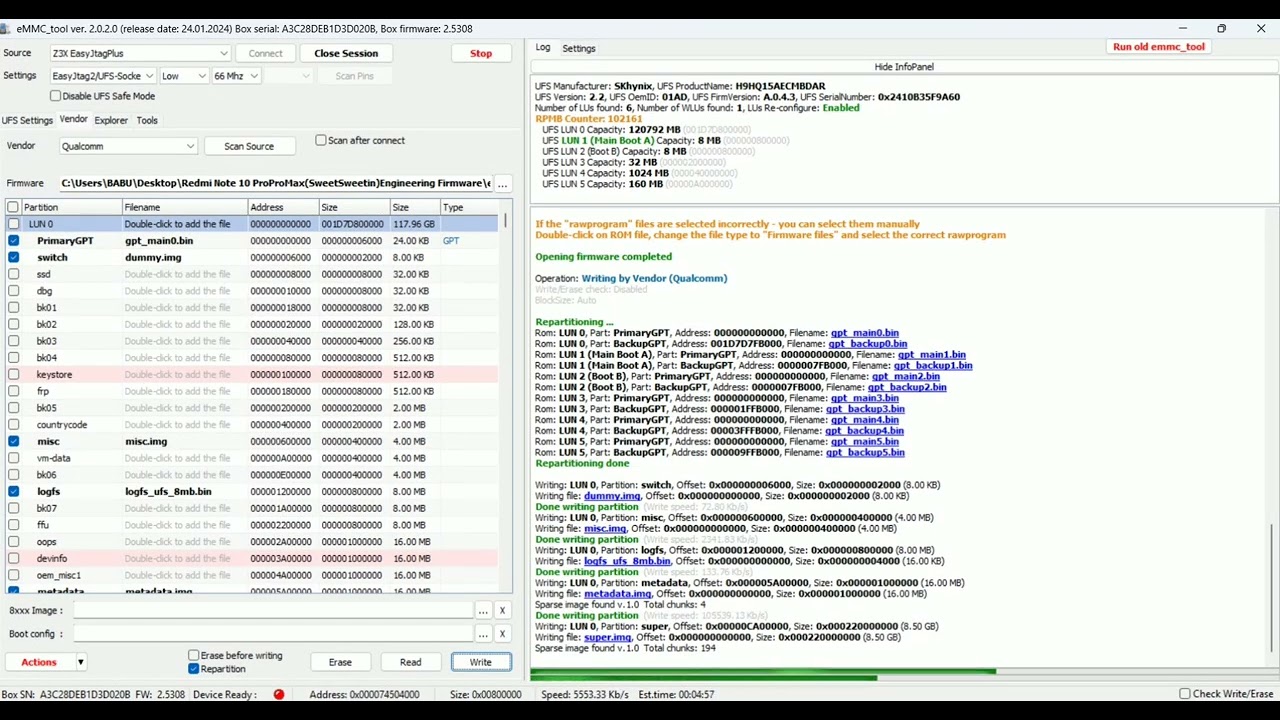Open the gpt_main0.bin log link
The image size is (1280, 720).
point(864,333)
